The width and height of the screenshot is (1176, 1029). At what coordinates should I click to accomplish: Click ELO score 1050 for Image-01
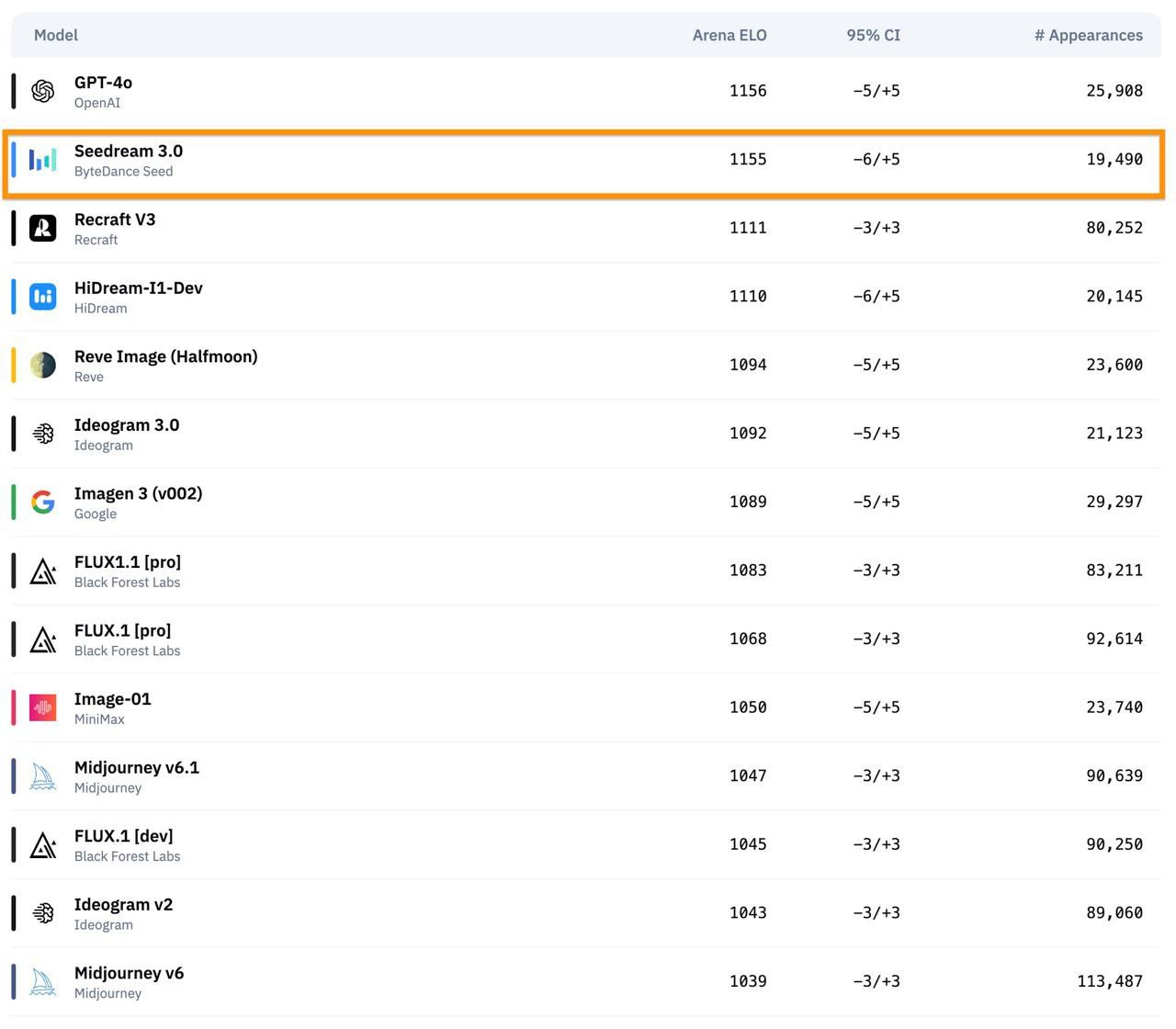[x=748, y=707]
